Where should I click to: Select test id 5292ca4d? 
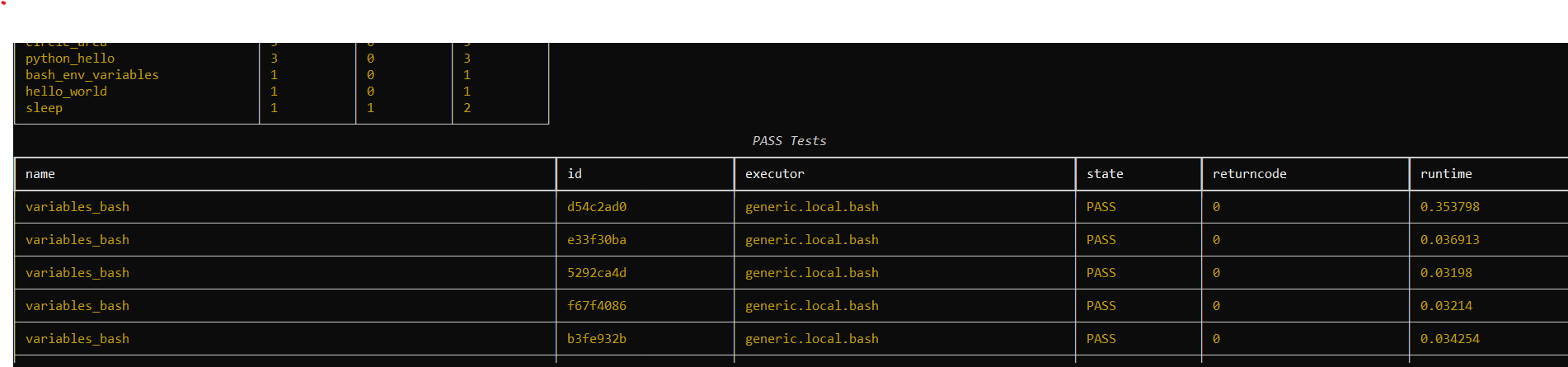[x=597, y=273]
